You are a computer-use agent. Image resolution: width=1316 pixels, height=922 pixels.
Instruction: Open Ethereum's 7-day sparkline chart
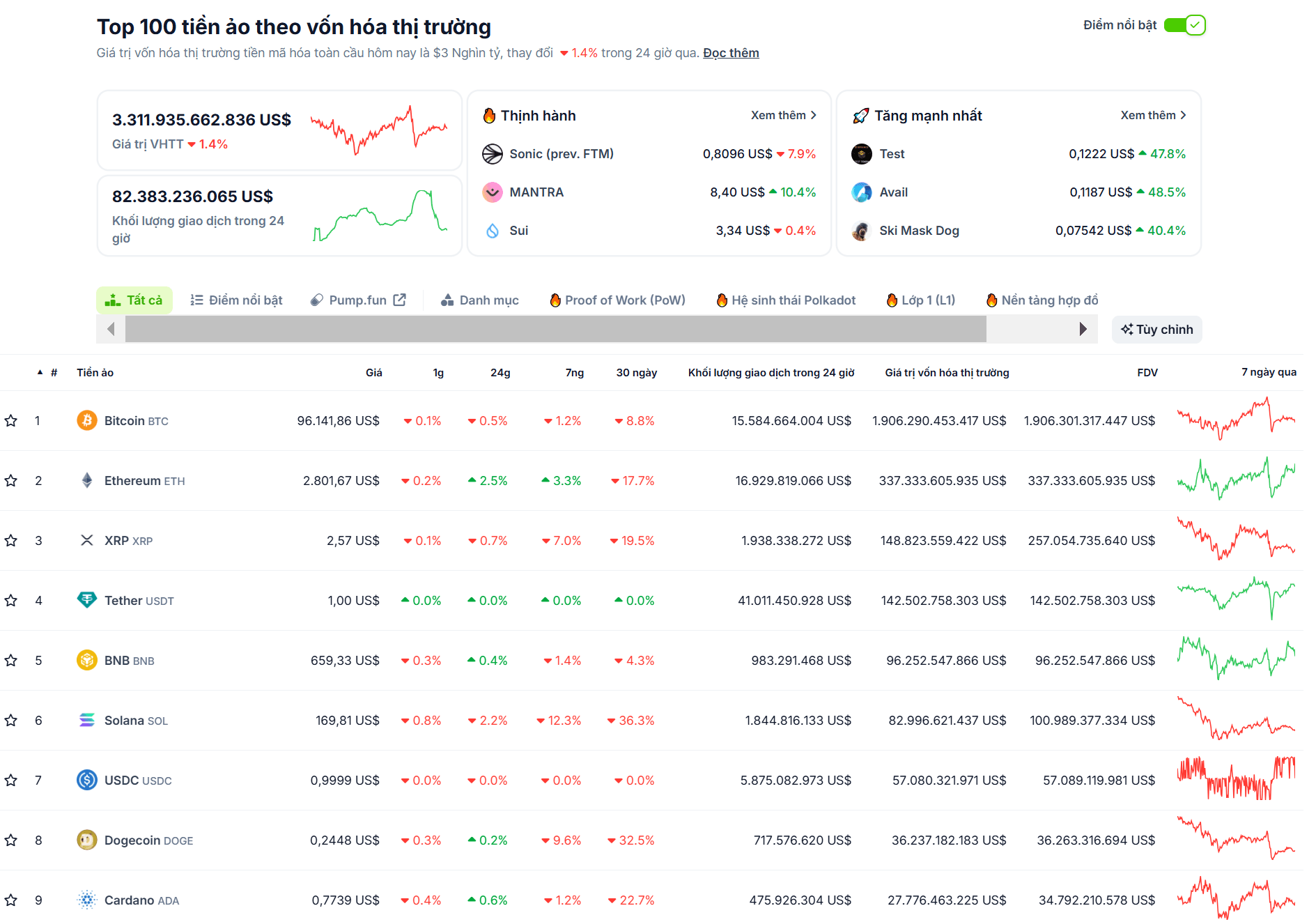(1236, 479)
